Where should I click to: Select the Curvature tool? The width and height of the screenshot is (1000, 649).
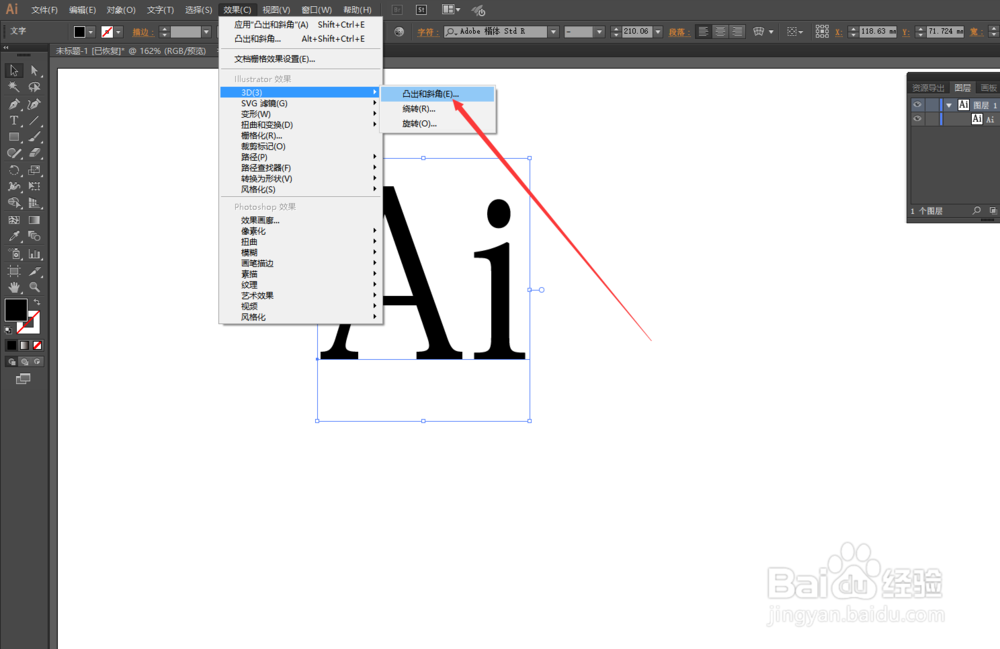click(x=34, y=103)
